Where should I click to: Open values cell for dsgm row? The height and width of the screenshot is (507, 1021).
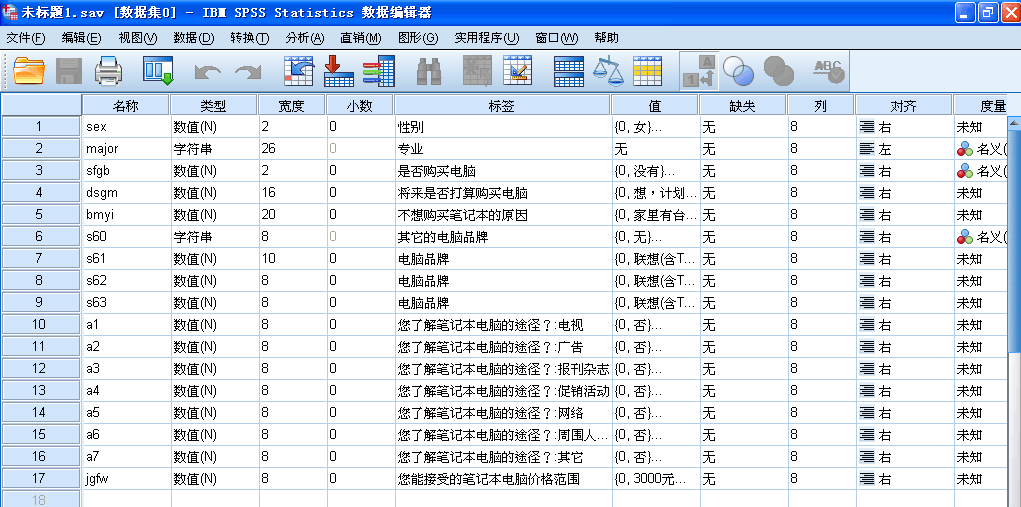pos(655,193)
